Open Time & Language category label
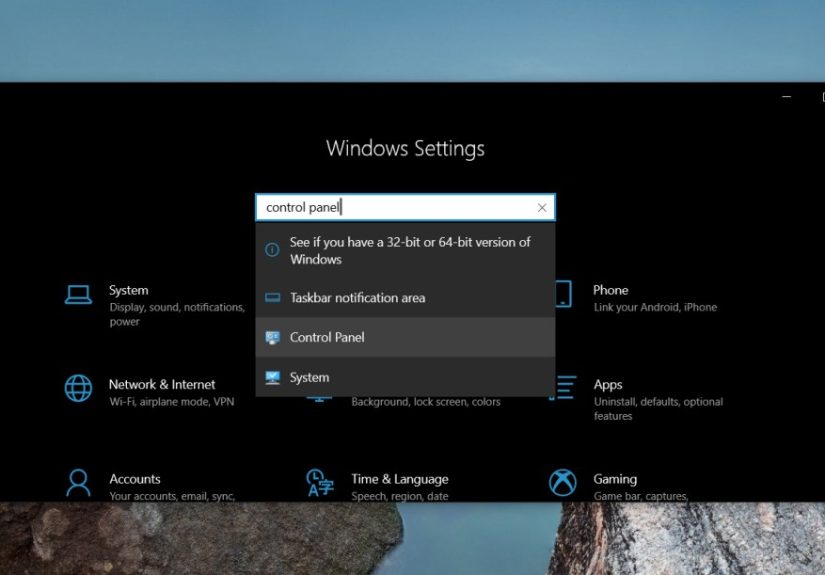This screenshot has height=575, width=825. [x=400, y=479]
